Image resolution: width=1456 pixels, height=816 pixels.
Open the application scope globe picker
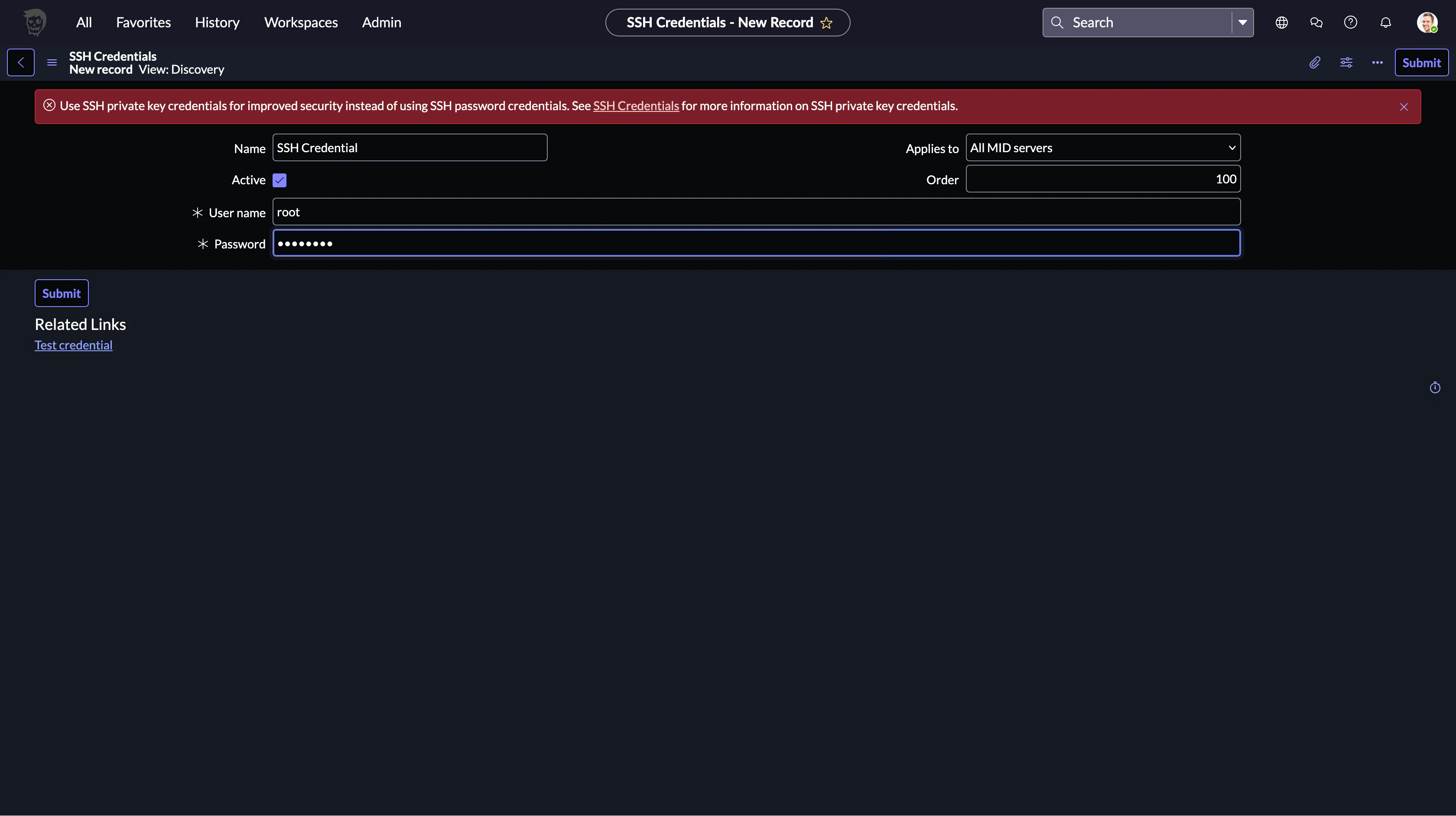(1282, 23)
